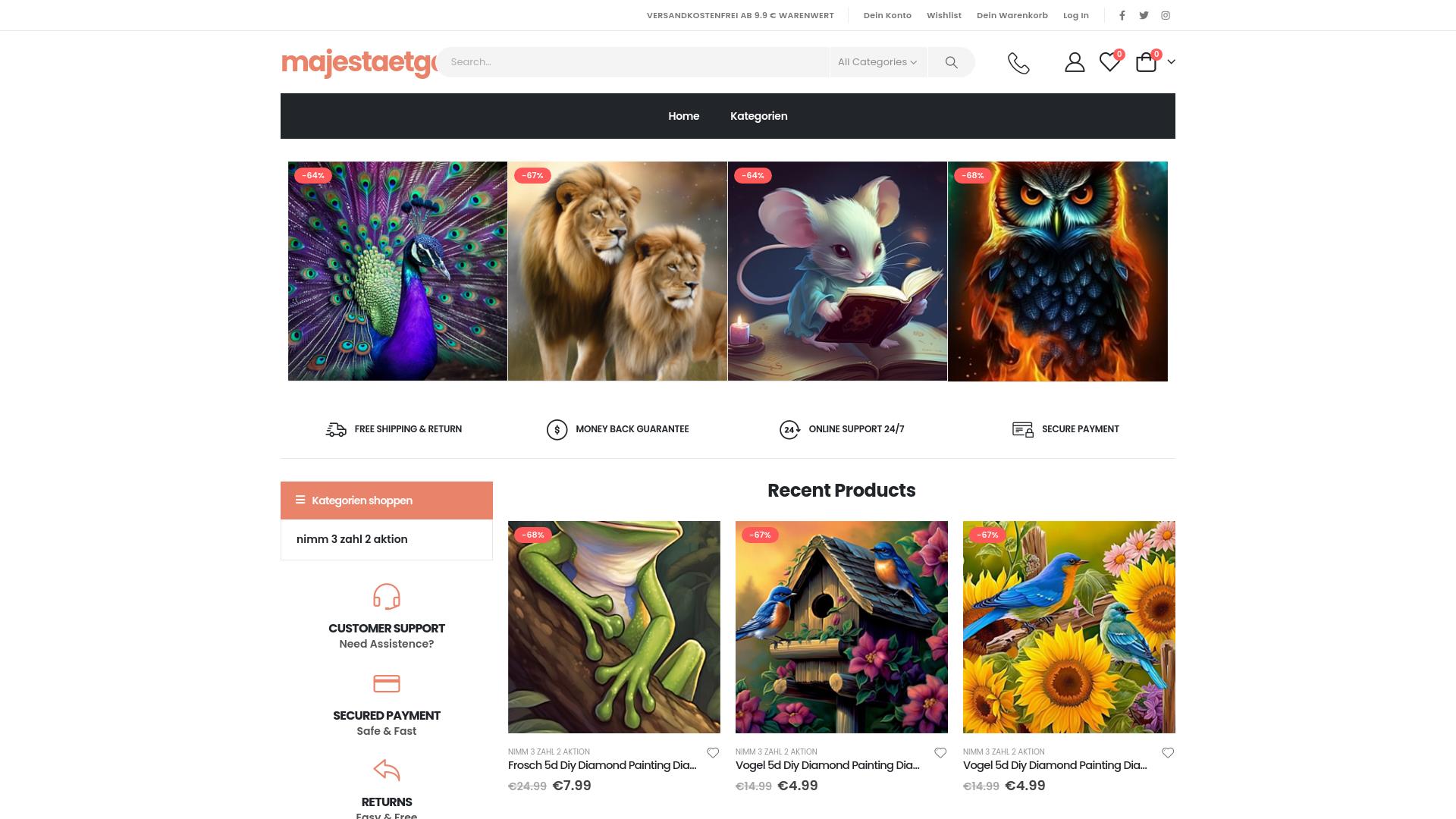The height and width of the screenshot is (819, 1456).
Task: Open the Kategorien menu item
Action: tap(758, 116)
